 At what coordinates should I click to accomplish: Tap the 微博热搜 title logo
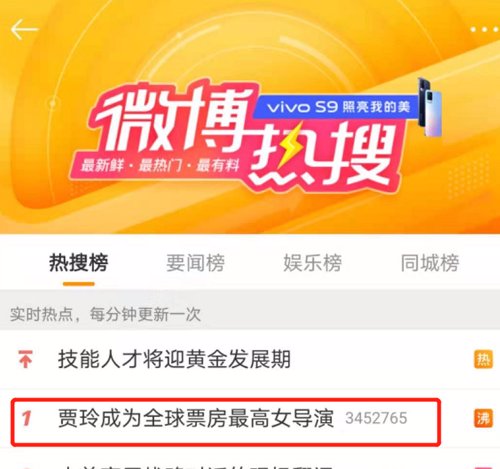(x=240, y=137)
